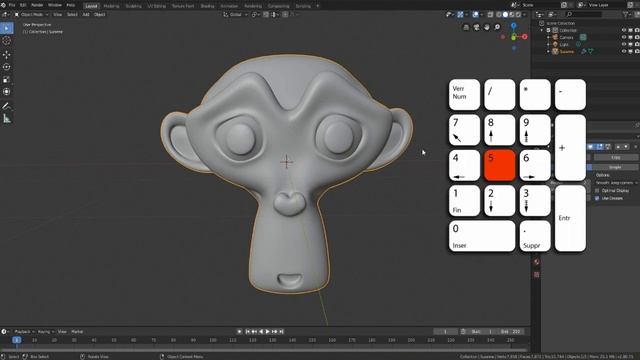
Task: Open the shading options dropdown arrow
Action: [524, 14]
